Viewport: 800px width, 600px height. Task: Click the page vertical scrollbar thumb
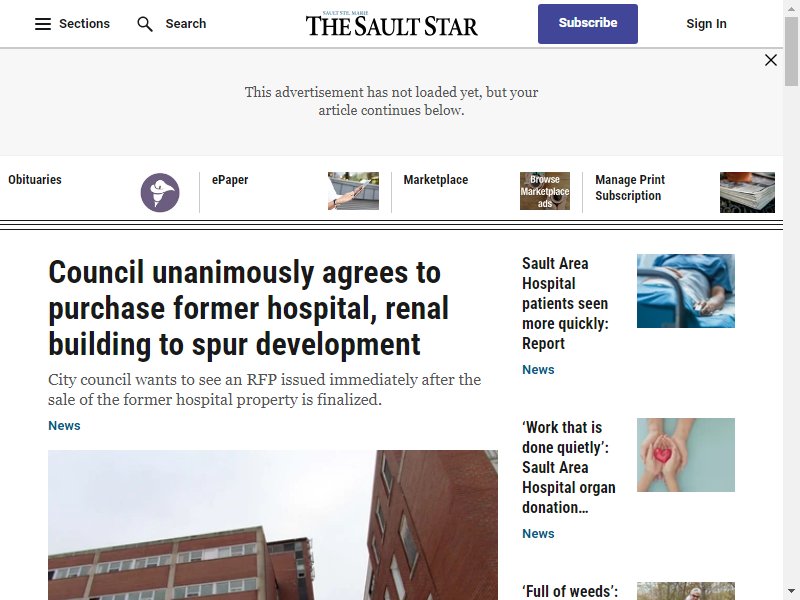[x=791, y=50]
